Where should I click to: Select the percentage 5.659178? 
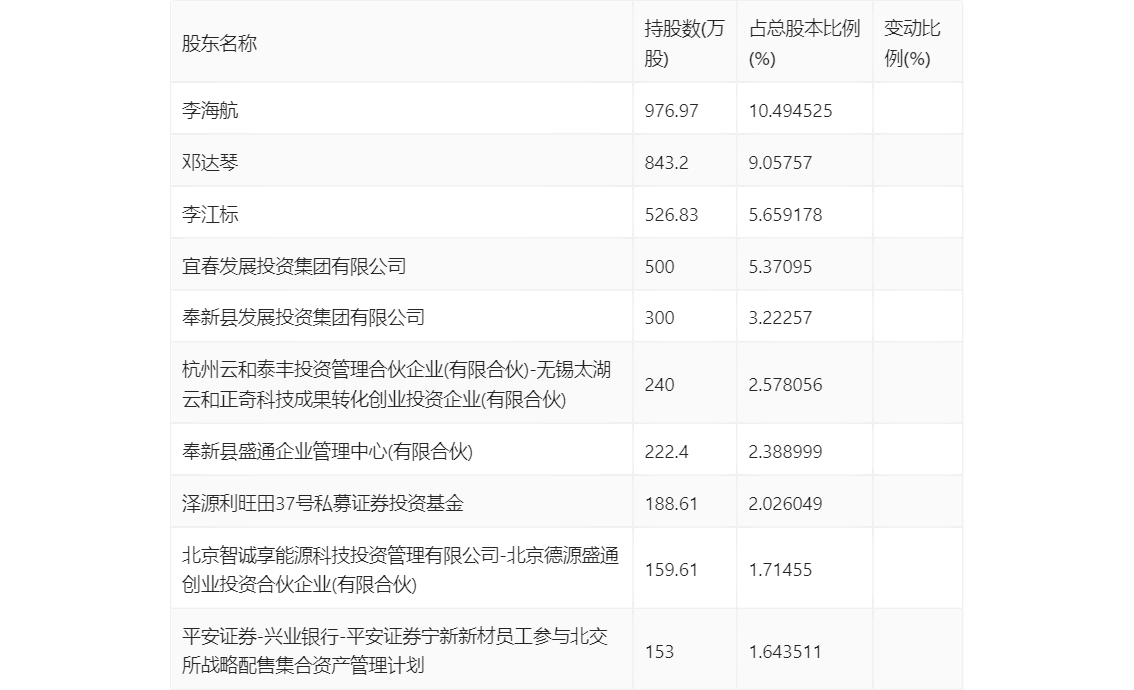pos(785,215)
